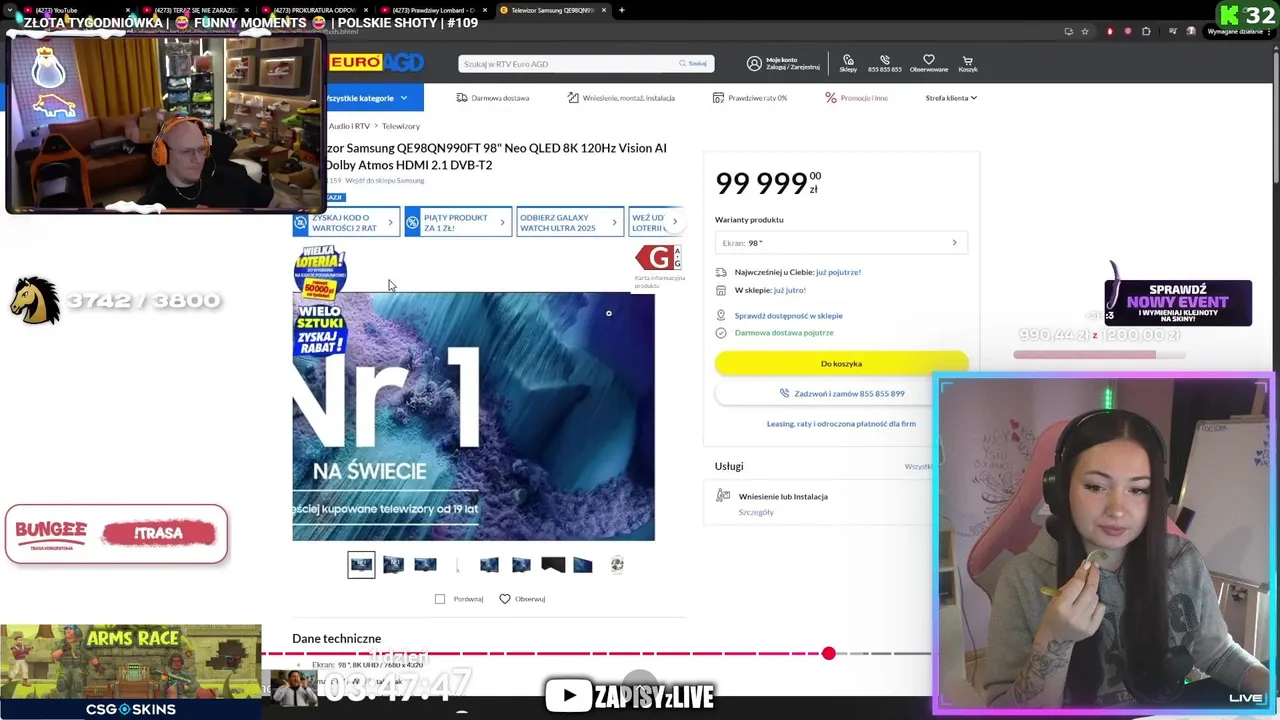Add TV to cart with Do koszyka

[x=841, y=364]
